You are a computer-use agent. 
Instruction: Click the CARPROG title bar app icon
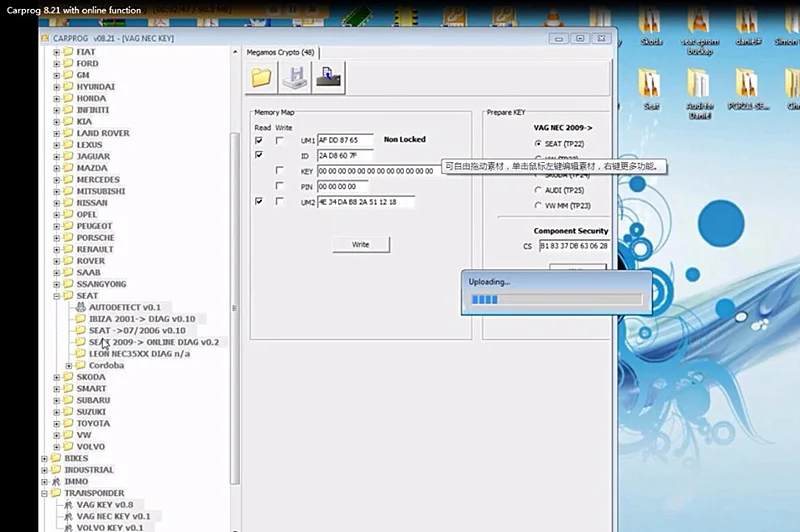[x=45, y=38]
